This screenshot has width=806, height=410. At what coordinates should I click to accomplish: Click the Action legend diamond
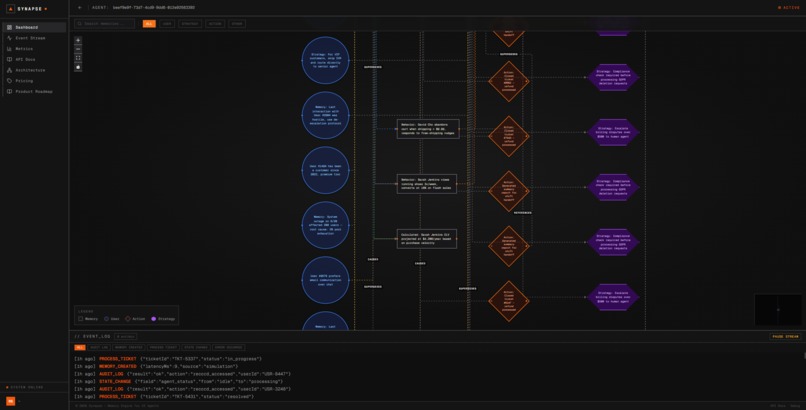click(x=128, y=319)
